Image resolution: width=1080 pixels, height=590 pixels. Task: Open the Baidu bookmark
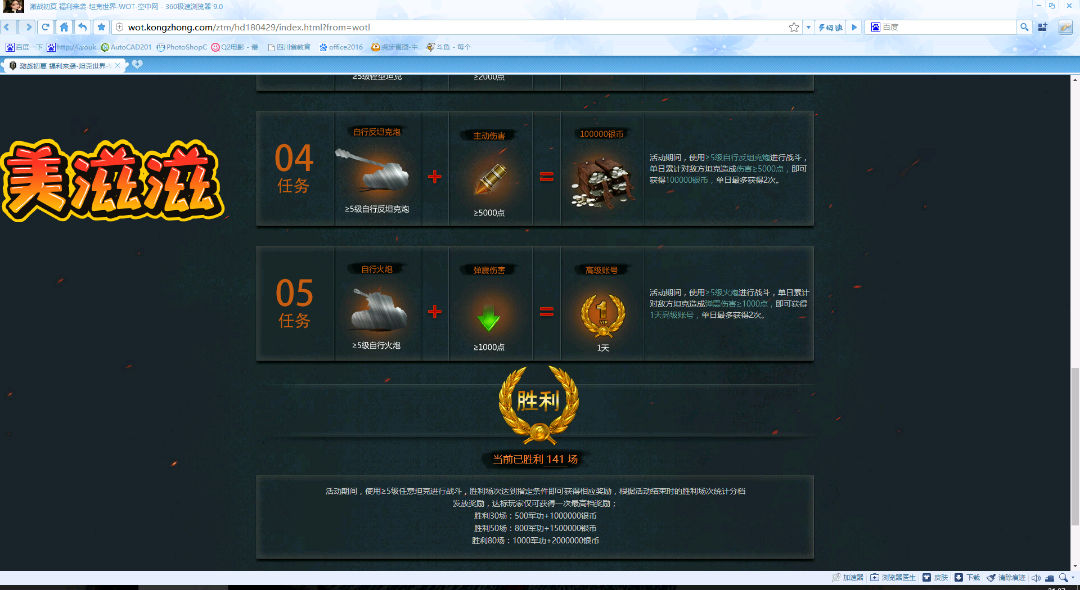24,47
